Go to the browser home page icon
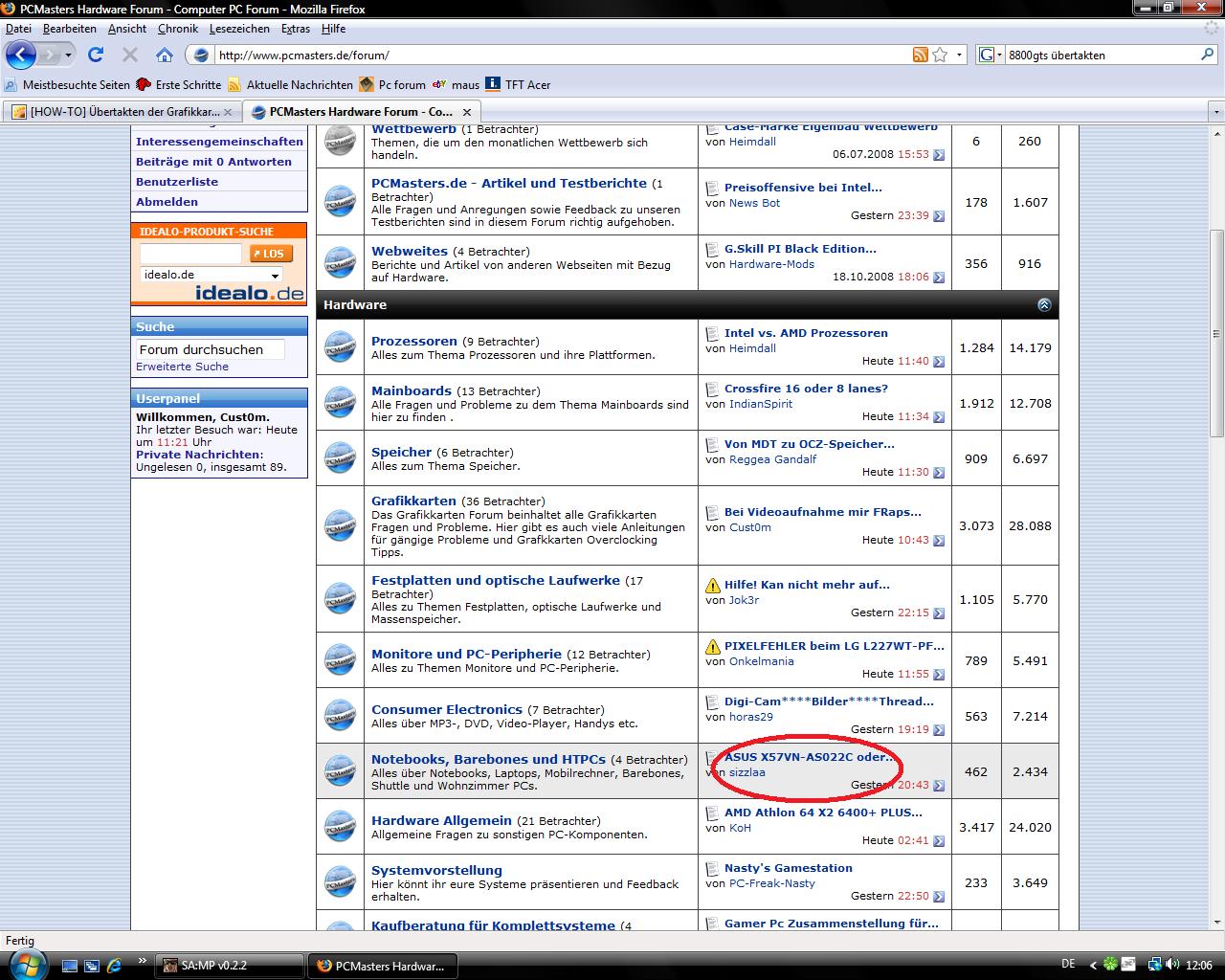This screenshot has width=1225, height=980. [165, 55]
